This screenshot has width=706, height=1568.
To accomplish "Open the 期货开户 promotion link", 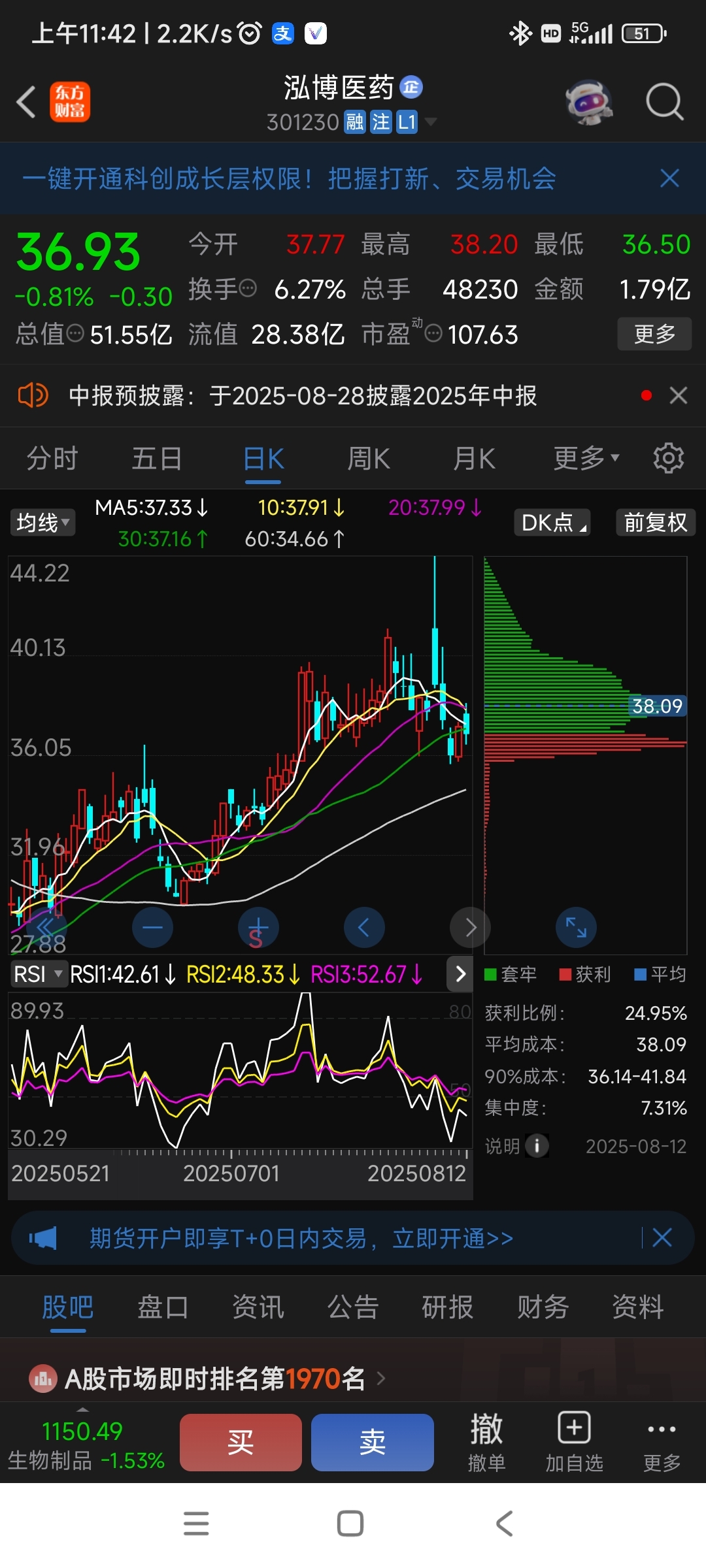I will (301, 1238).
